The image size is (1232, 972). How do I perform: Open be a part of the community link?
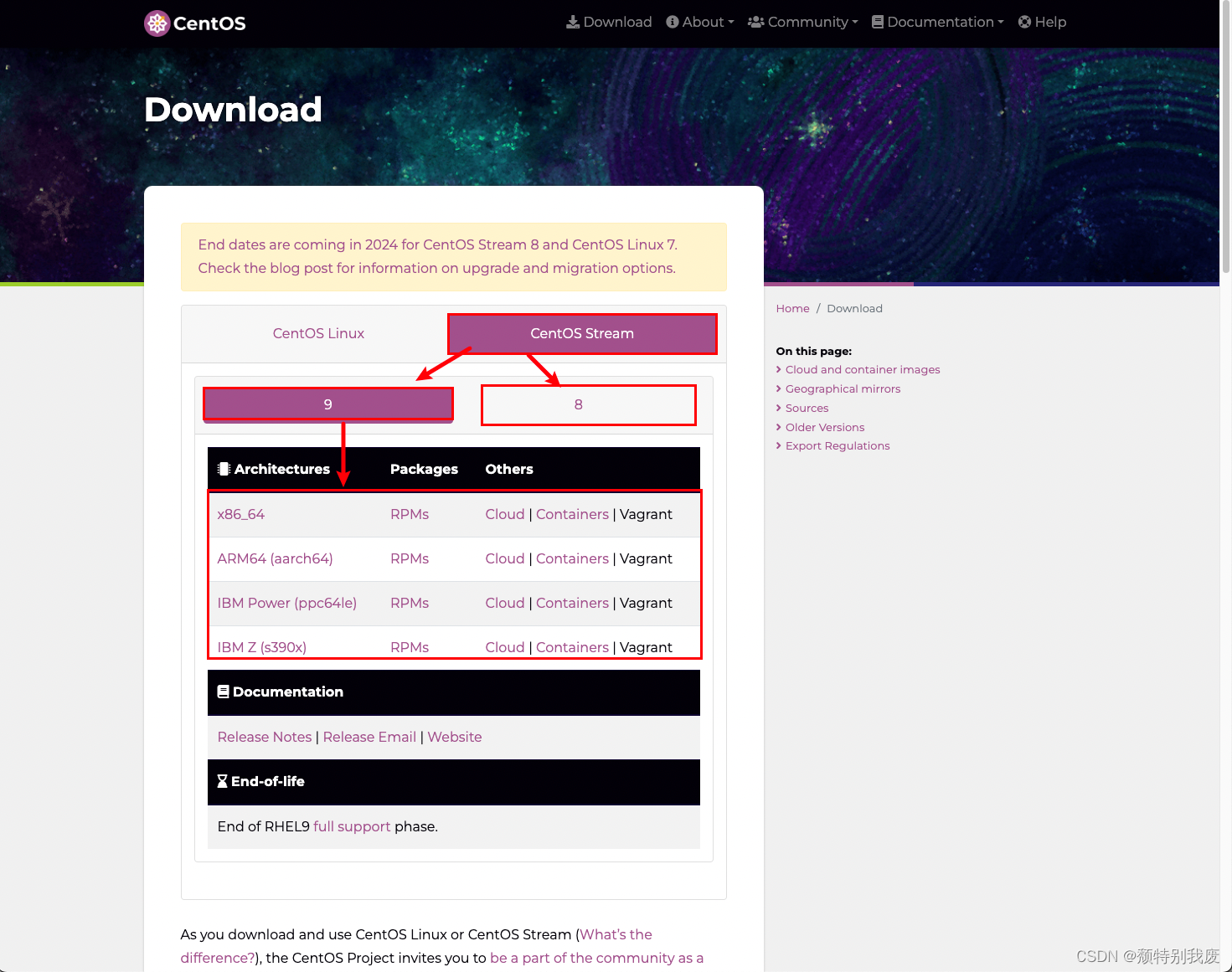click(596, 958)
